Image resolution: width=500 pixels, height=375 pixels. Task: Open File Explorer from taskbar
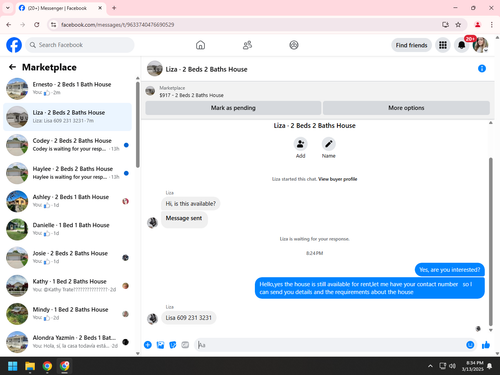point(30,366)
